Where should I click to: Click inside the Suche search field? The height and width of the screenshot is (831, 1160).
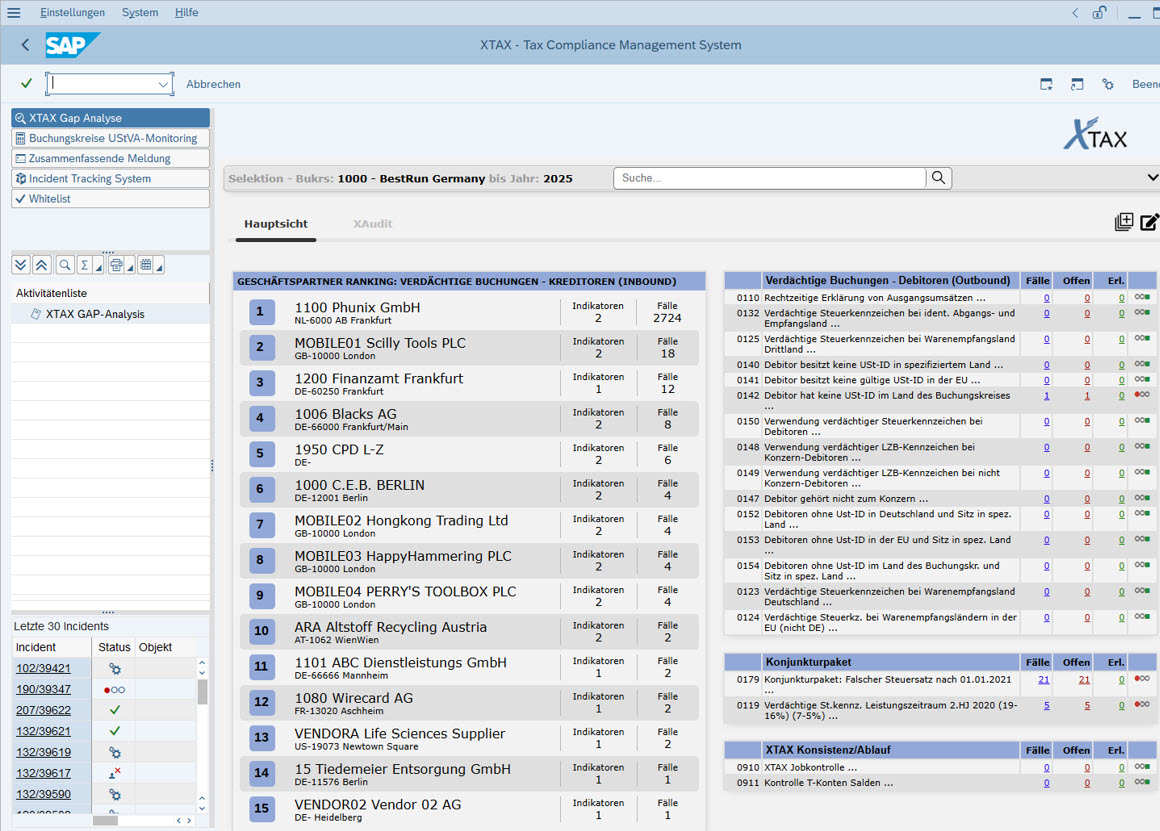point(770,177)
